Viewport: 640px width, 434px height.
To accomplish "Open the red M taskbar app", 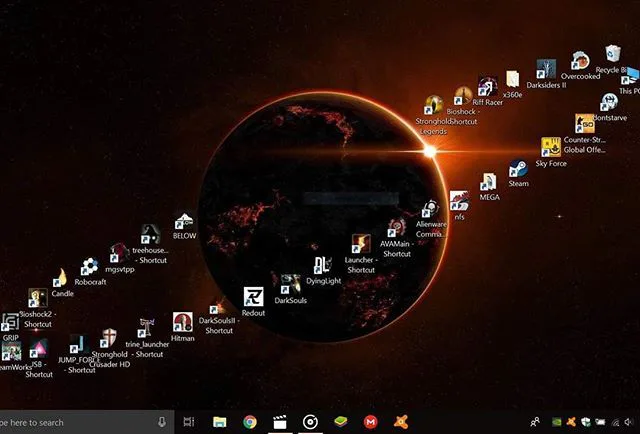I will [x=371, y=422].
